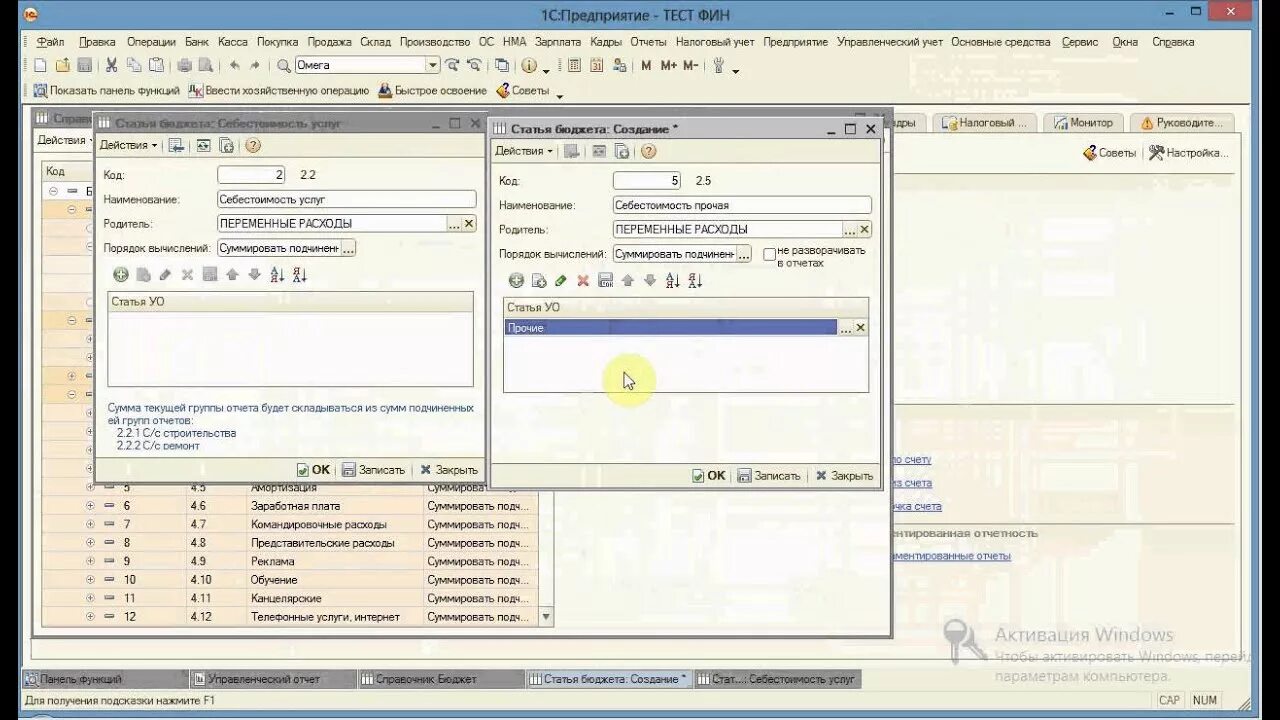Click OK in the Создание window
Image resolution: width=1280 pixels, height=720 pixels.
click(x=709, y=476)
